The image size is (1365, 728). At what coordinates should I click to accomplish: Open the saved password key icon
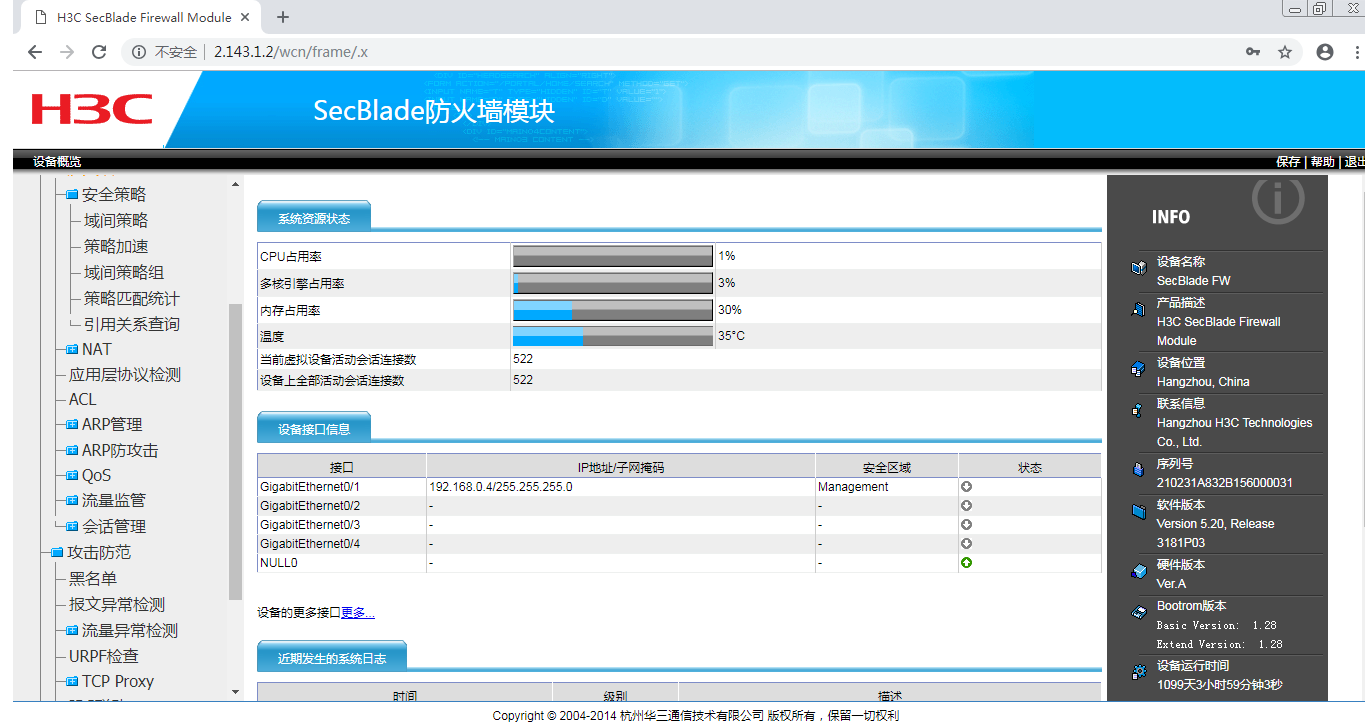1253,52
